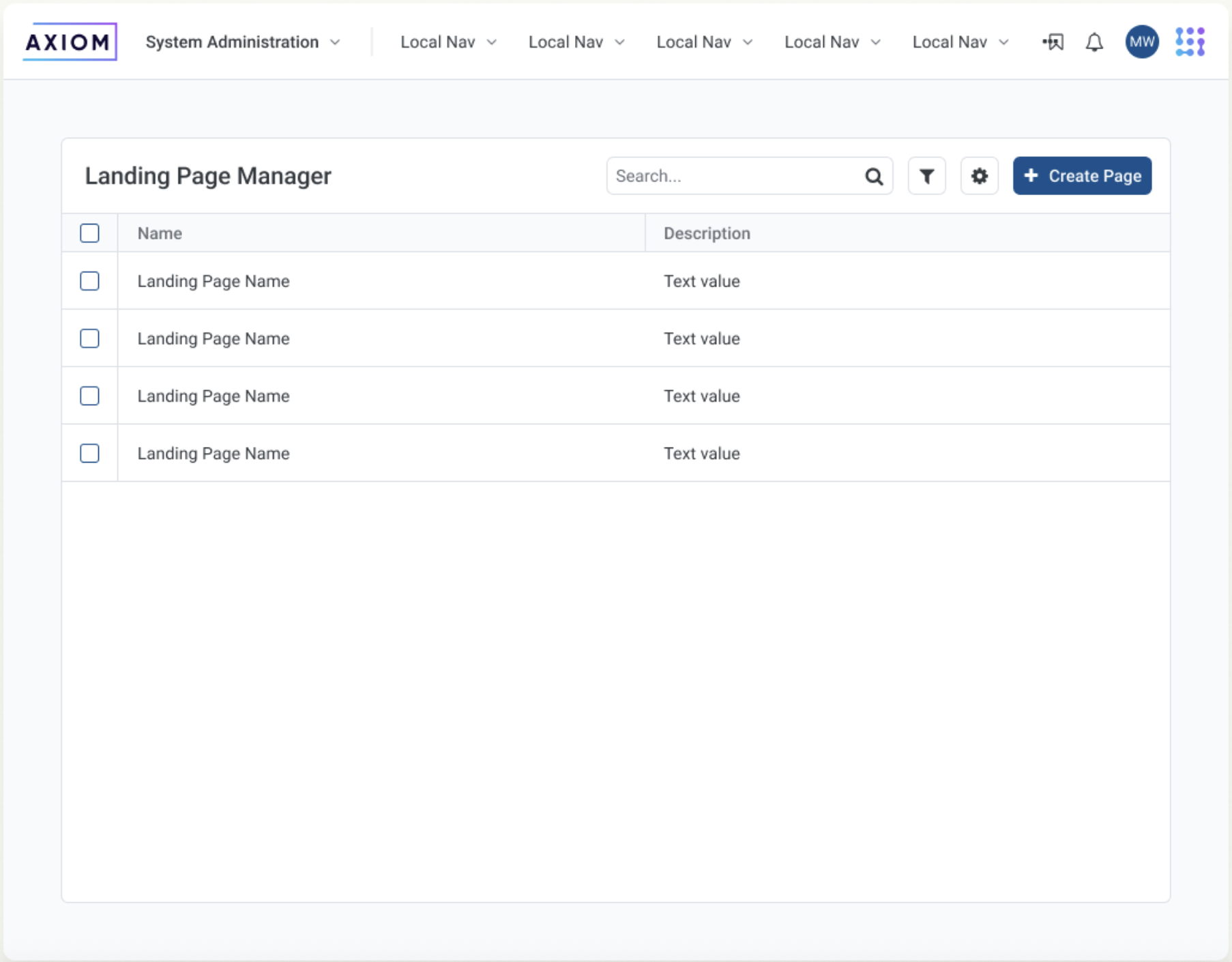Sort by the Name column header
1232x962 pixels.
tap(159, 233)
